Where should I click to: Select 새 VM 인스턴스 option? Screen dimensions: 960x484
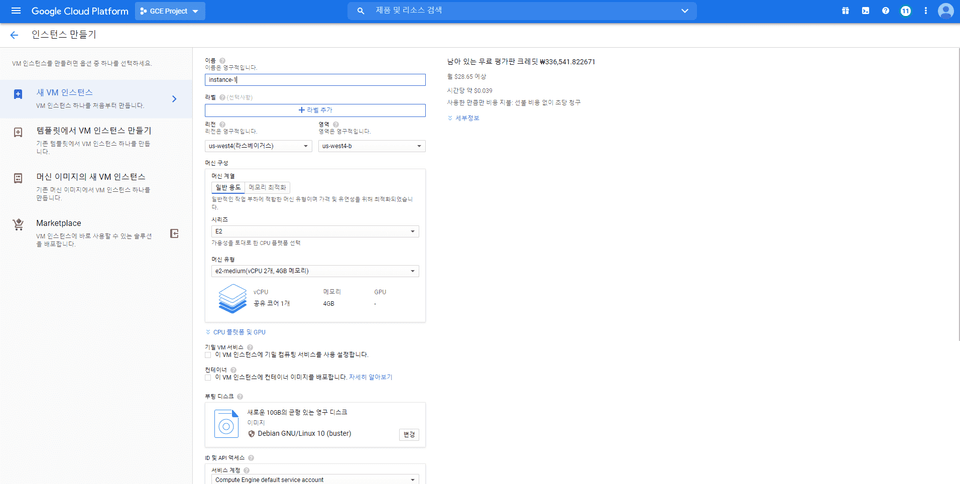(x=96, y=99)
